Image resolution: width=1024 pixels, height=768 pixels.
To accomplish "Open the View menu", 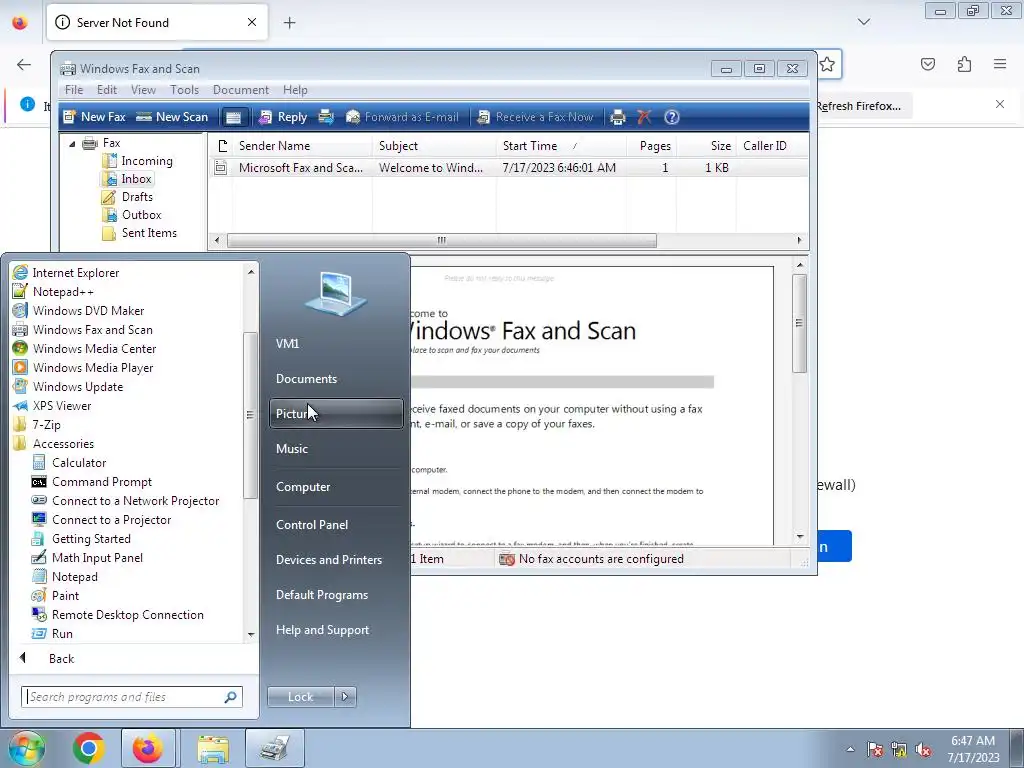I will [x=143, y=89].
